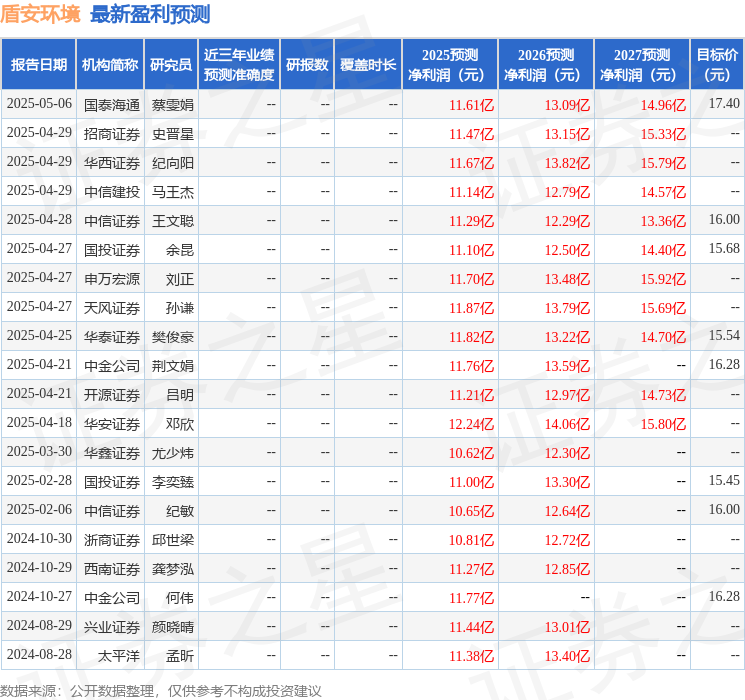This screenshot has width=745, height=700.
Task: Click analyst name 纪向阳
Action: pos(172,163)
